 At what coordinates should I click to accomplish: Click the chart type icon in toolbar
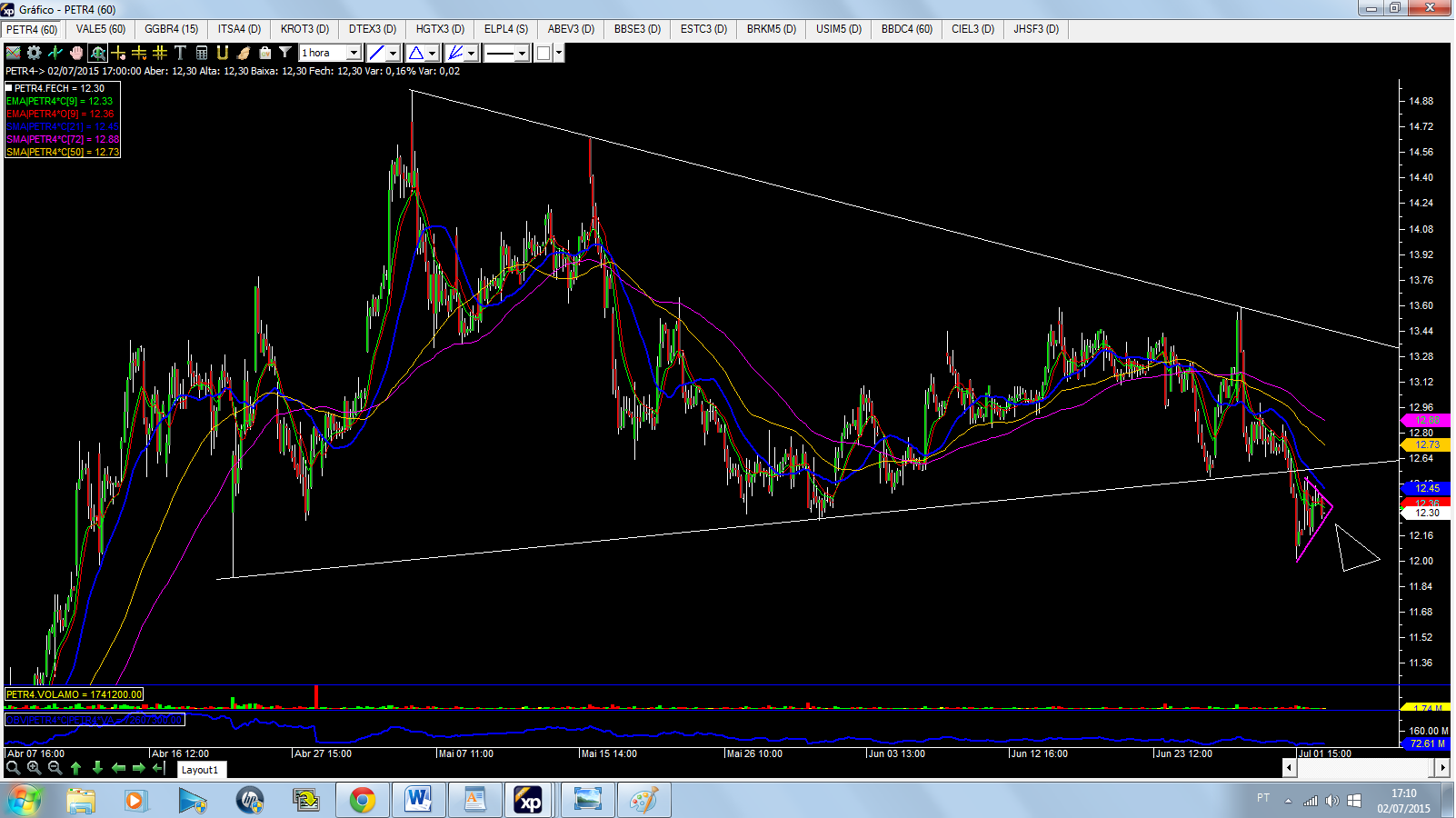tap(14, 53)
